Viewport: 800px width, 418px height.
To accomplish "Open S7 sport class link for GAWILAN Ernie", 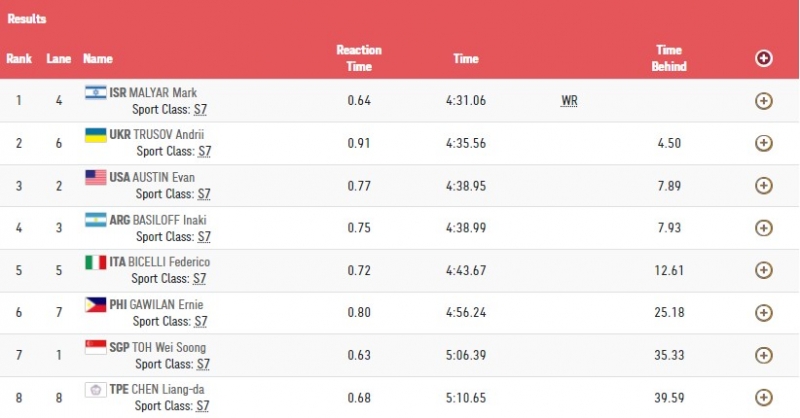I will pyautogui.click(x=200, y=322).
